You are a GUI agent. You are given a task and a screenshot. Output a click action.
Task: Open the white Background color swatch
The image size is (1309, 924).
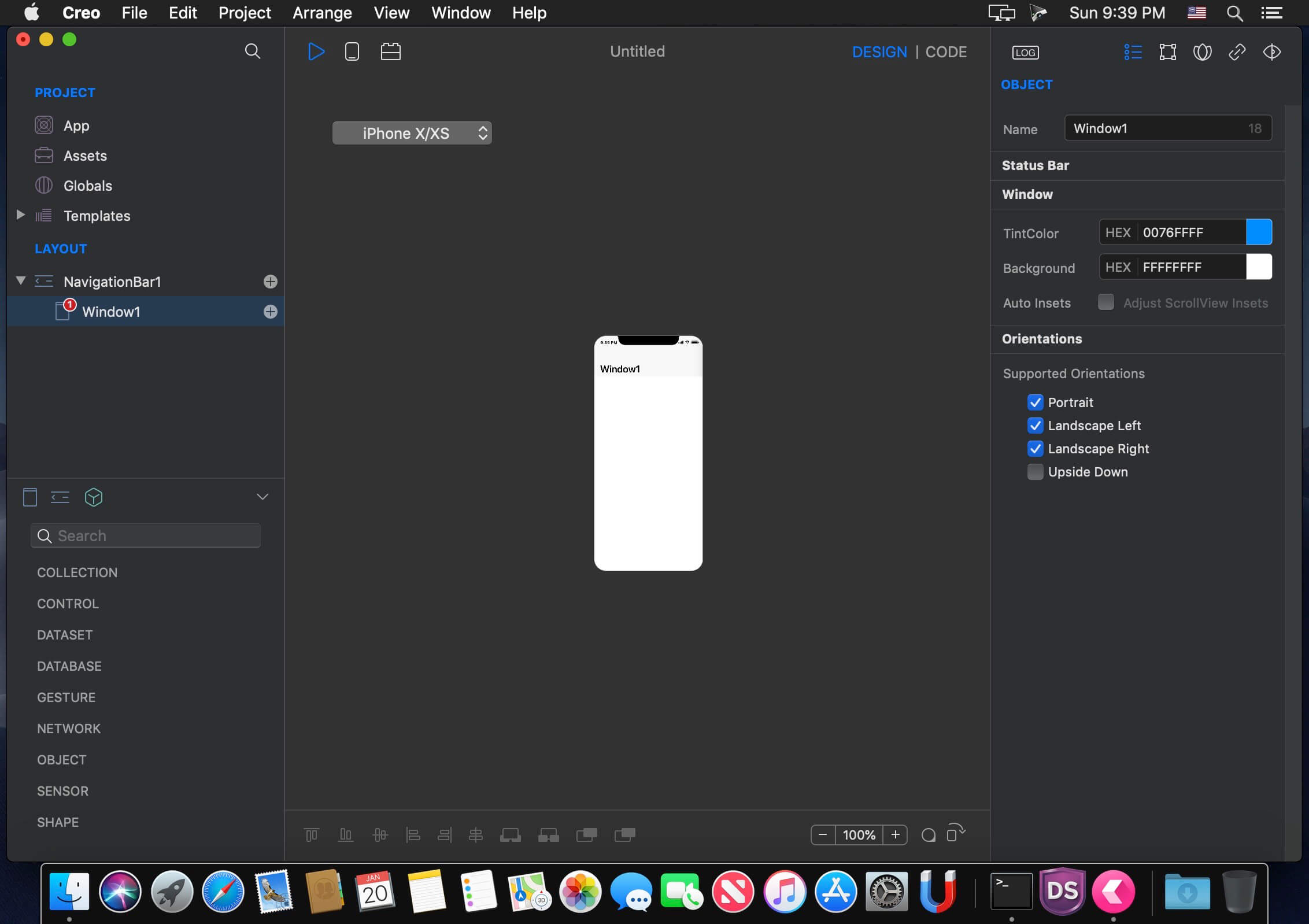pyautogui.click(x=1259, y=267)
